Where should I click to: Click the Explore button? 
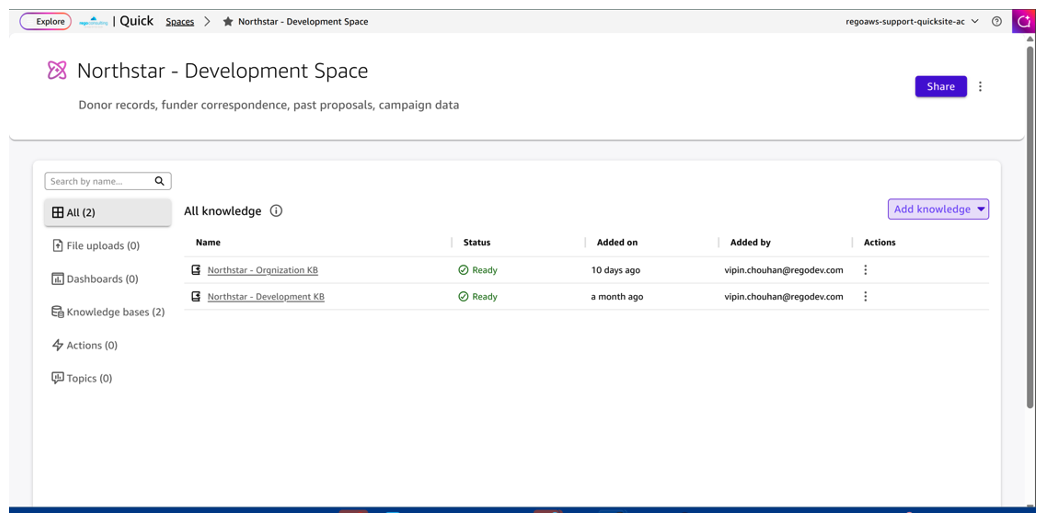click(x=45, y=21)
